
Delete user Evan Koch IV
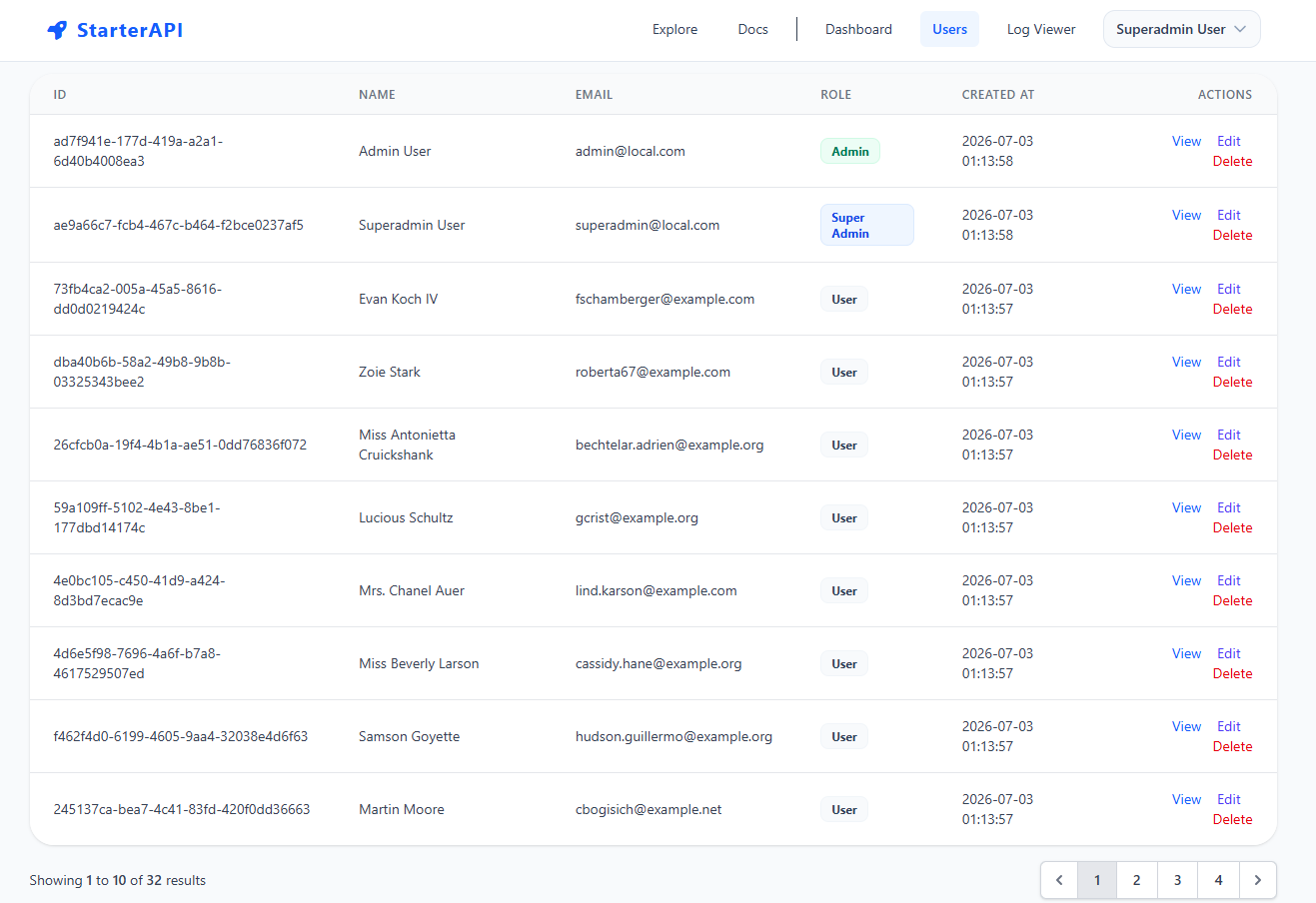click(1232, 309)
